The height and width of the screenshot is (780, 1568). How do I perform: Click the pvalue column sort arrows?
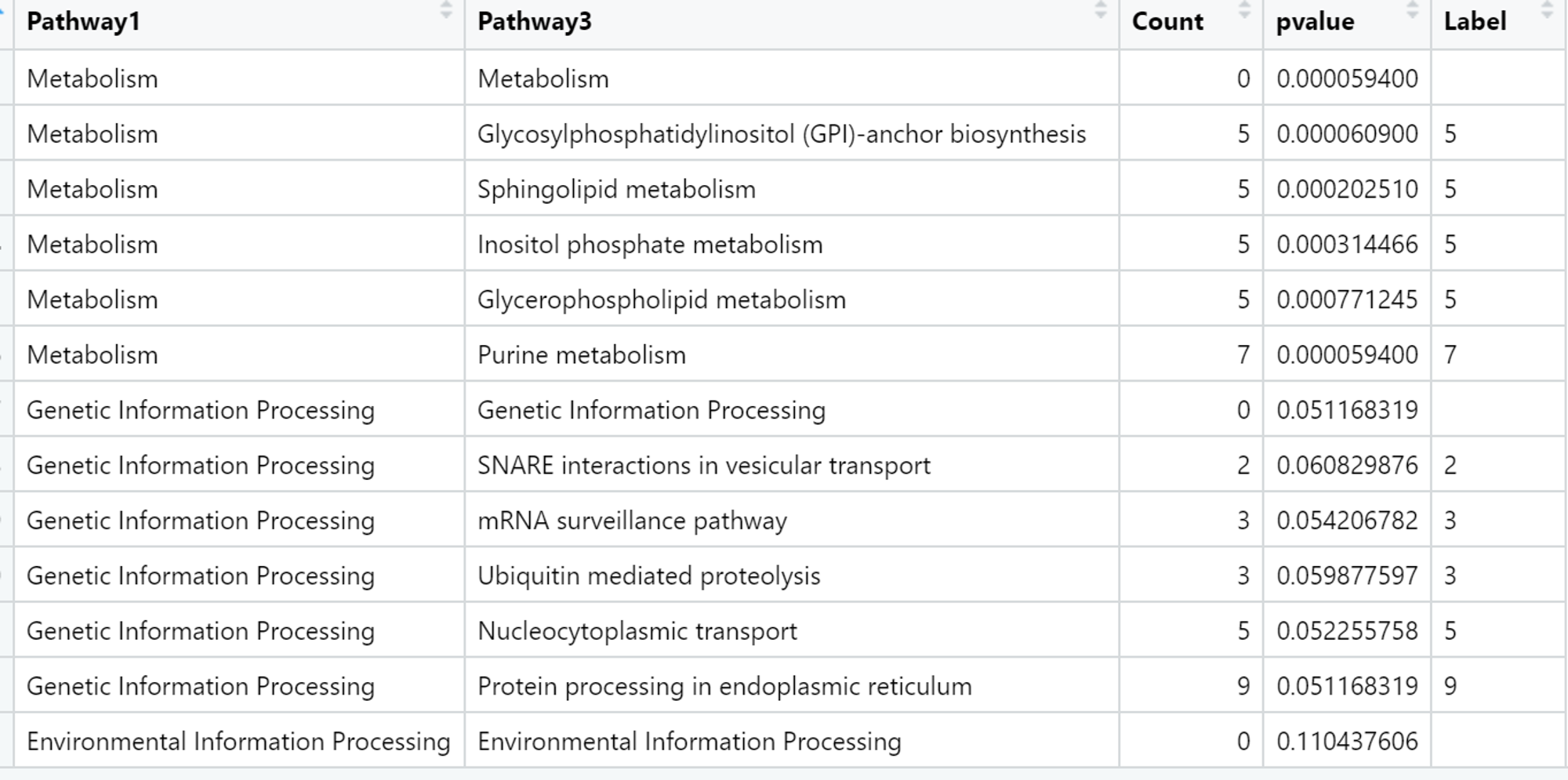click(x=1413, y=10)
